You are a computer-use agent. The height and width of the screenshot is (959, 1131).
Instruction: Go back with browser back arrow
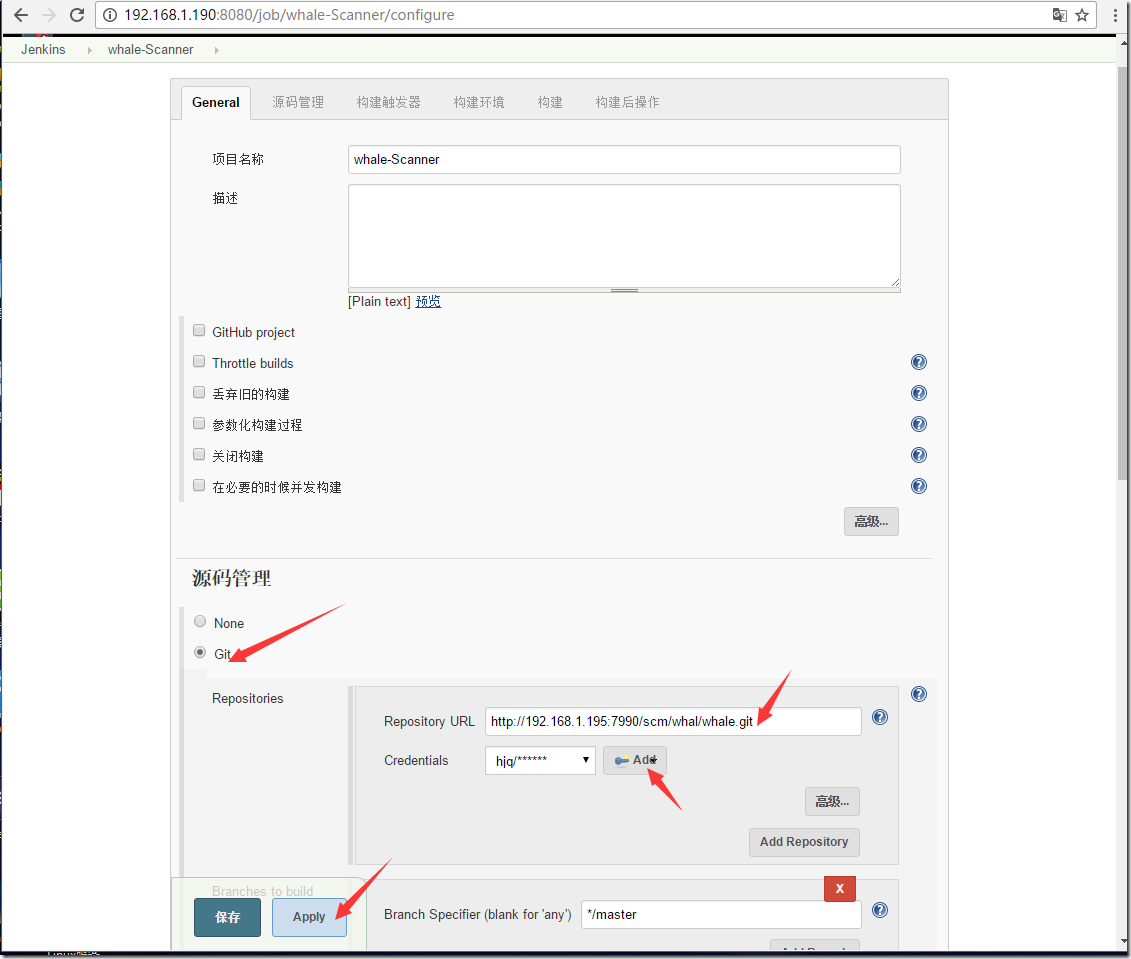click(x=21, y=15)
